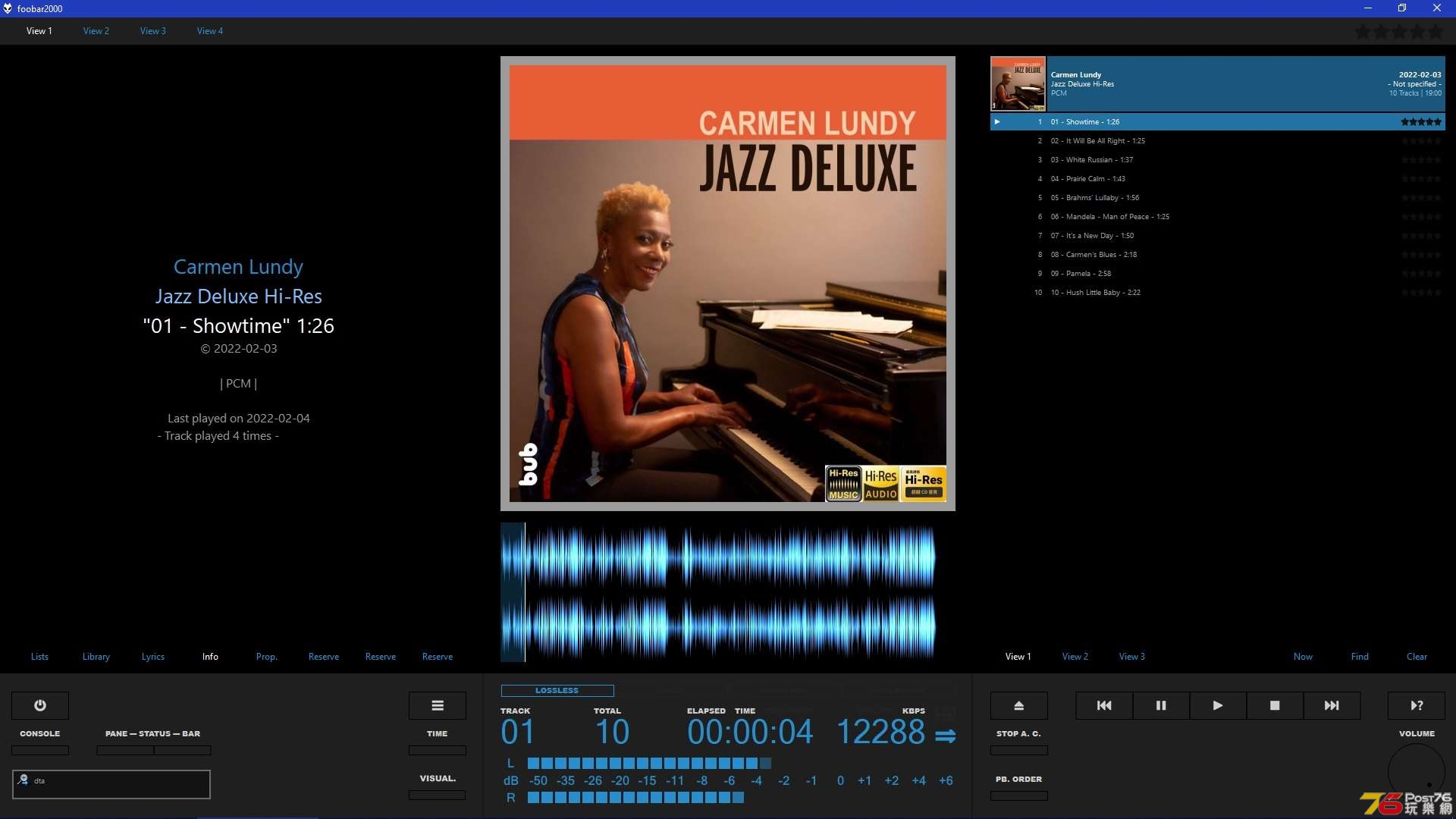Stop playback
Image resolution: width=1456 pixels, height=819 pixels.
pyautogui.click(x=1275, y=705)
